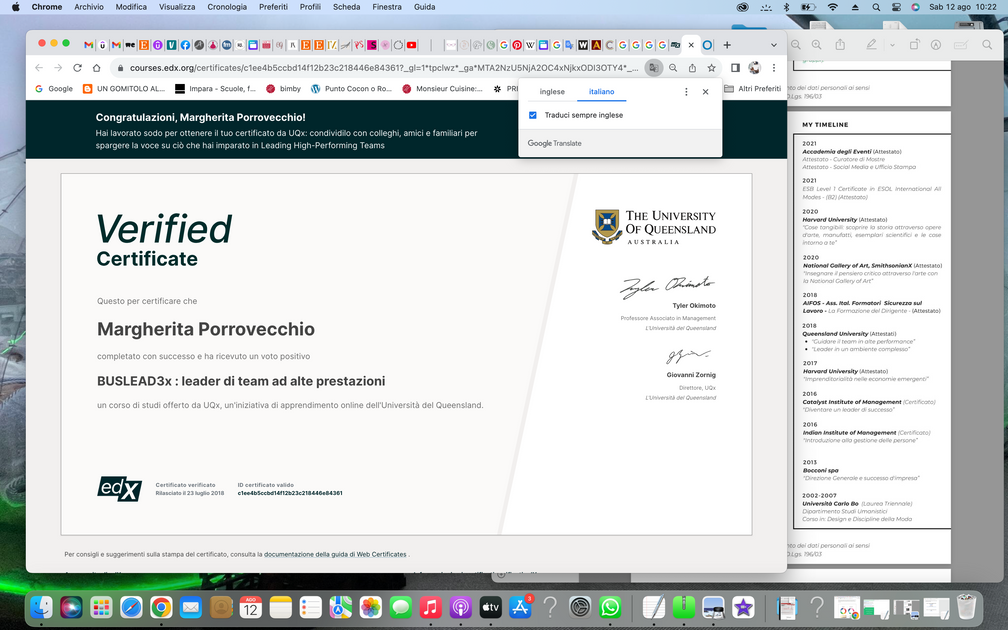Open Finder from the Dock

42,607
